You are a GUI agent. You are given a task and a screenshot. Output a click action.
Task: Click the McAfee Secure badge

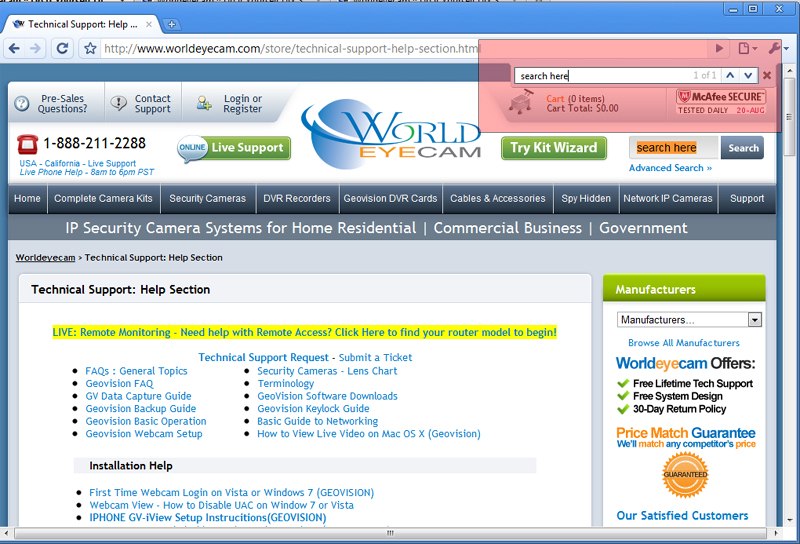pos(721,102)
